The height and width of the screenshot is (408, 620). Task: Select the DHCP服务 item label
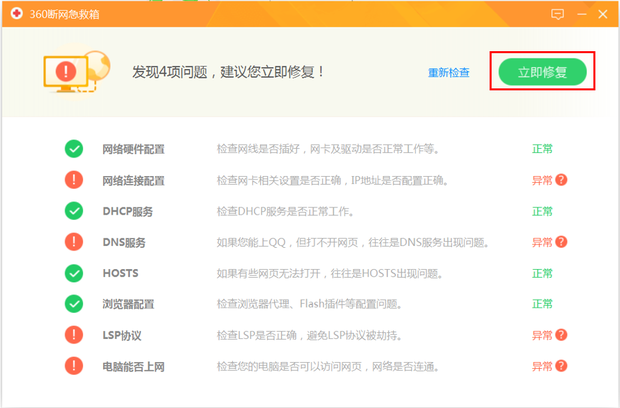[x=127, y=211]
